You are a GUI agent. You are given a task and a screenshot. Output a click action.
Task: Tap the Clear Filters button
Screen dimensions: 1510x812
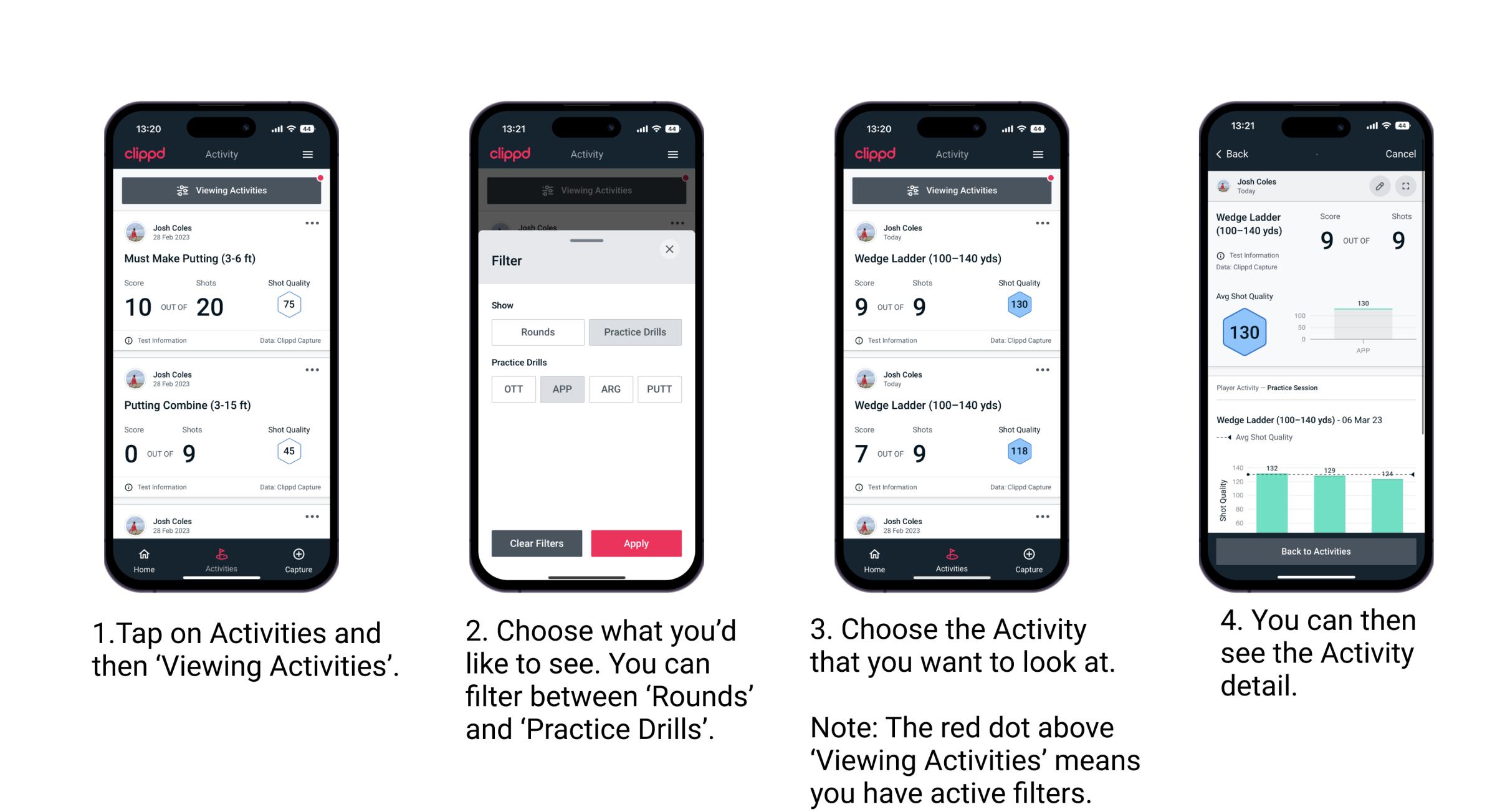click(536, 543)
